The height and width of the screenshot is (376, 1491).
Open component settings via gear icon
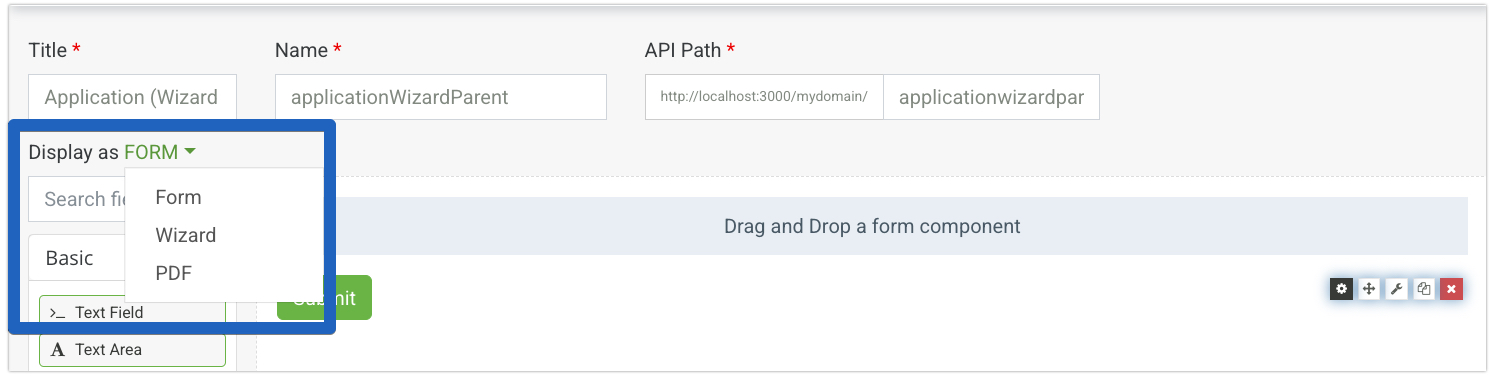(1341, 289)
